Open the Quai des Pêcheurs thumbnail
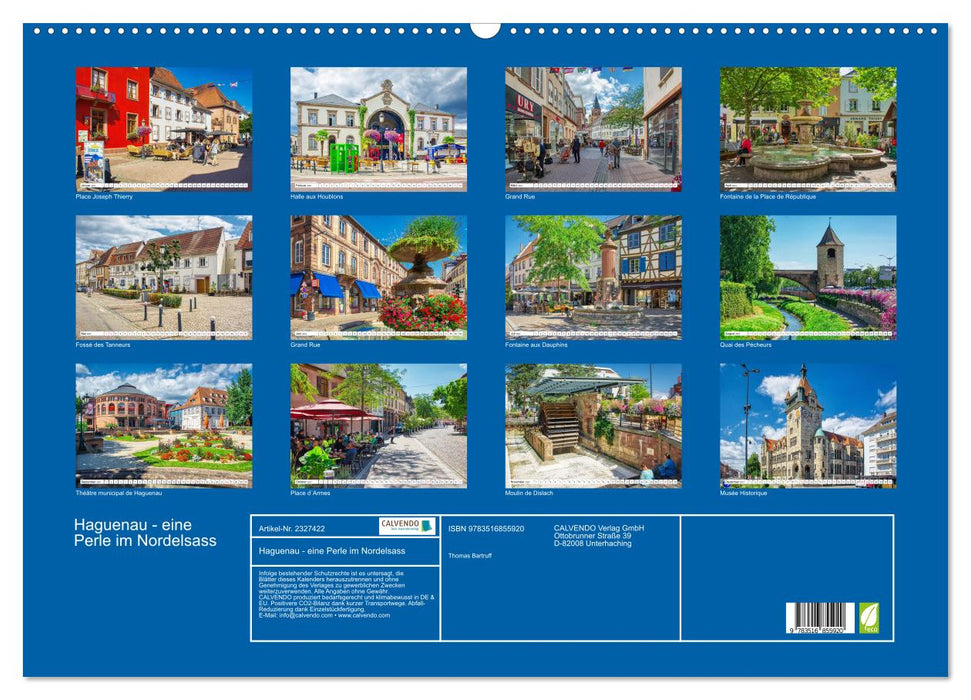This screenshot has width=971, height=700. coord(808,278)
